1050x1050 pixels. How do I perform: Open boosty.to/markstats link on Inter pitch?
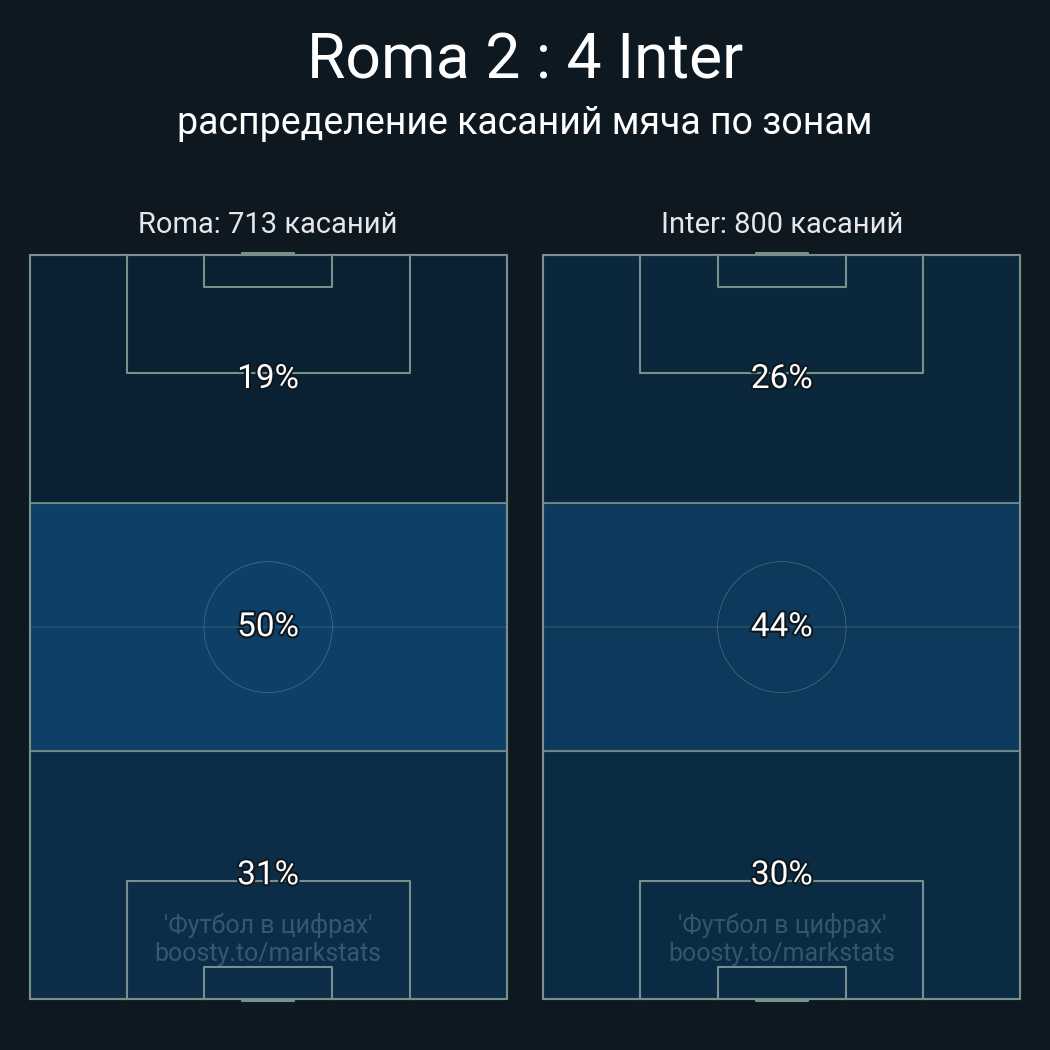(x=781, y=952)
